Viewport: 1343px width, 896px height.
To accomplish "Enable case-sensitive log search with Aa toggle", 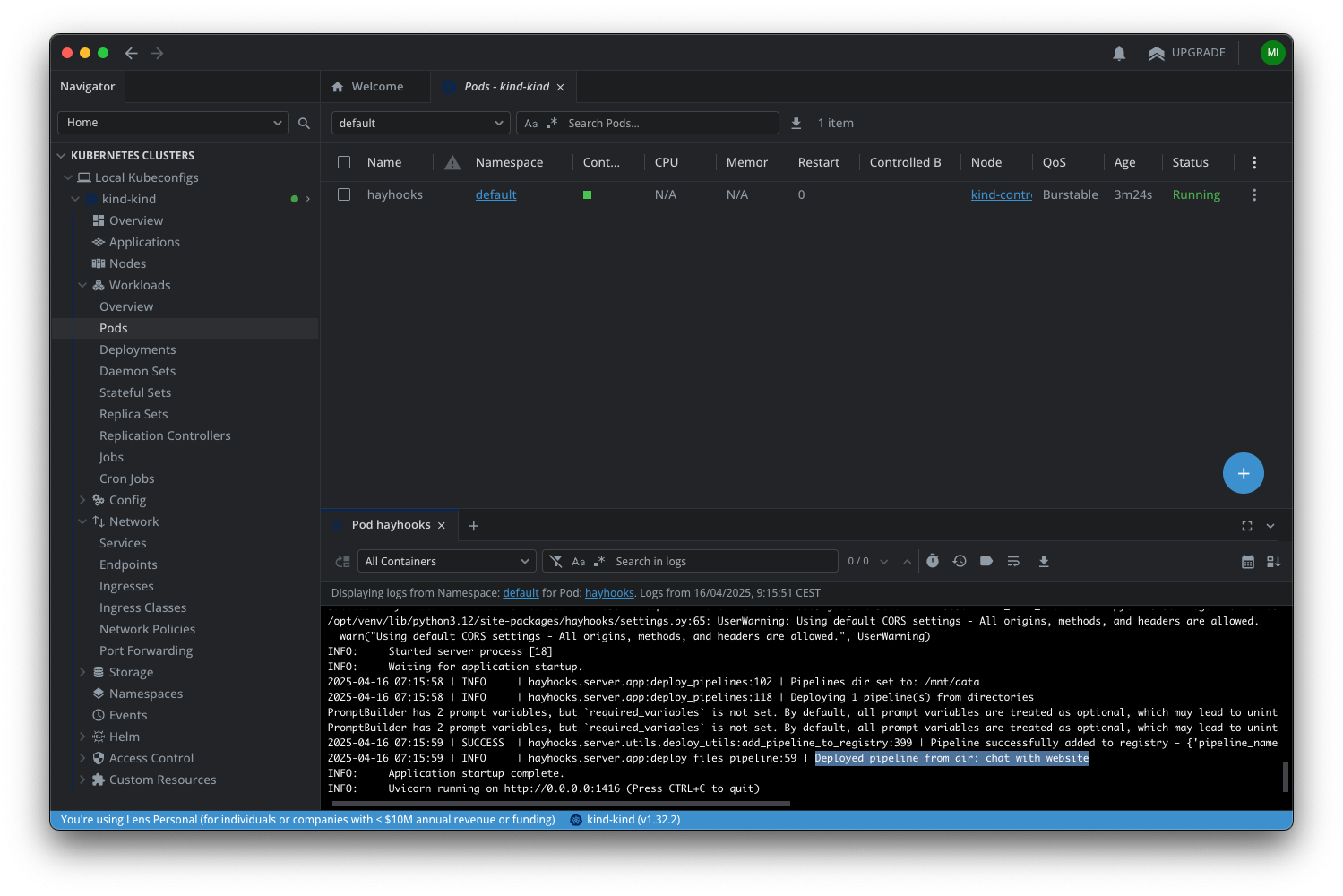I will click(579, 560).
